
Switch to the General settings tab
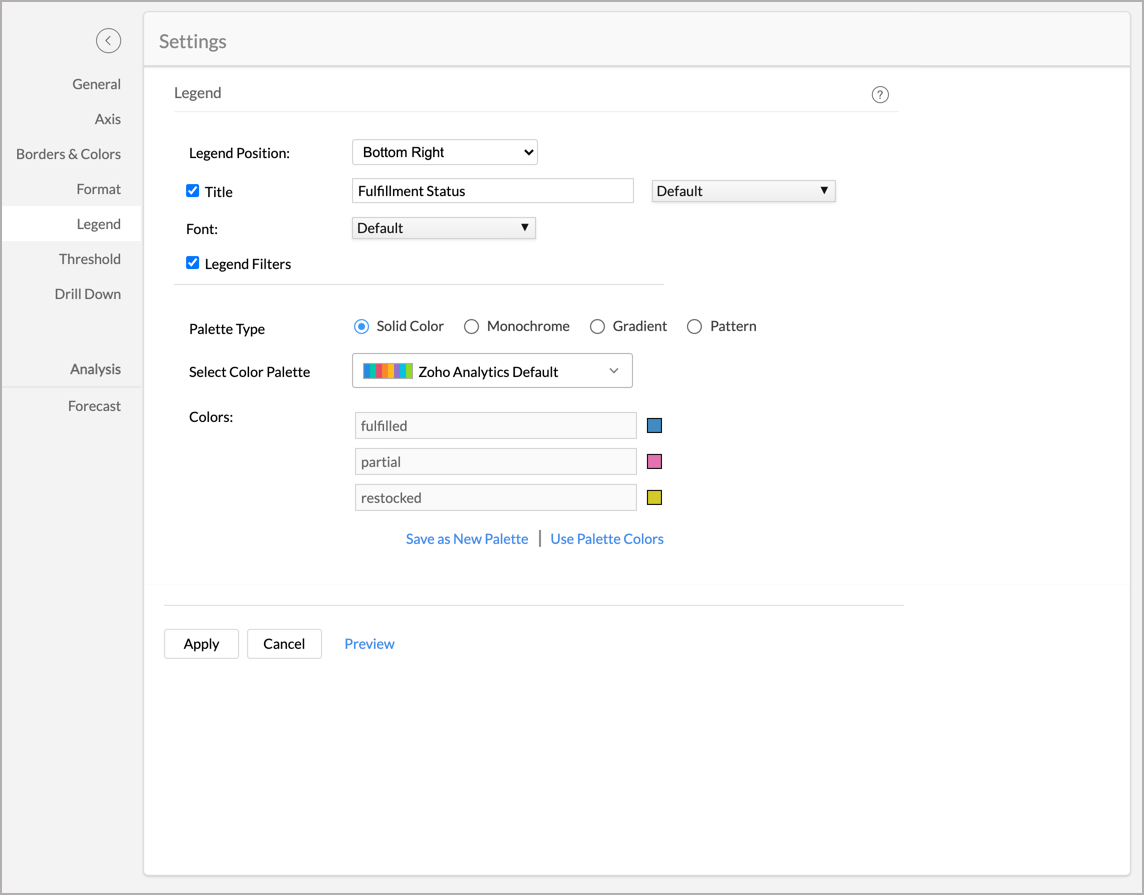[96, 84]
